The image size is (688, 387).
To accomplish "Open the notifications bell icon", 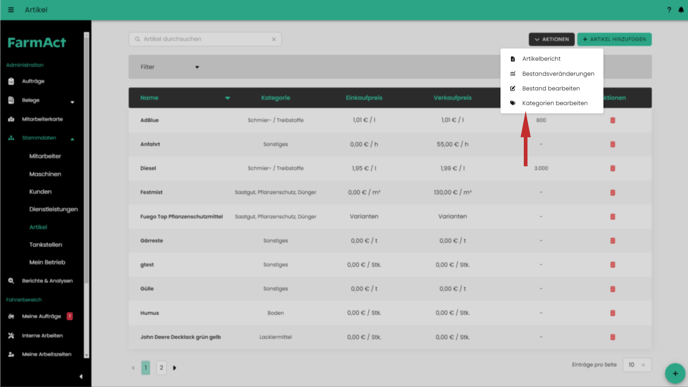I will coord(681,10).
